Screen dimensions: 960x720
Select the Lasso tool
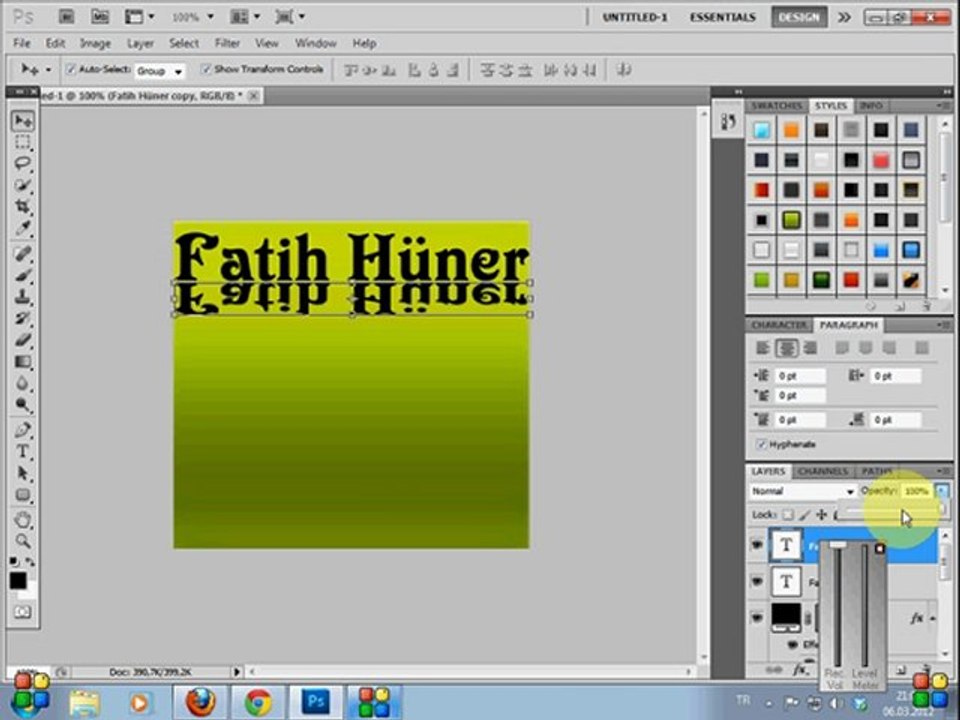point(23,163)
